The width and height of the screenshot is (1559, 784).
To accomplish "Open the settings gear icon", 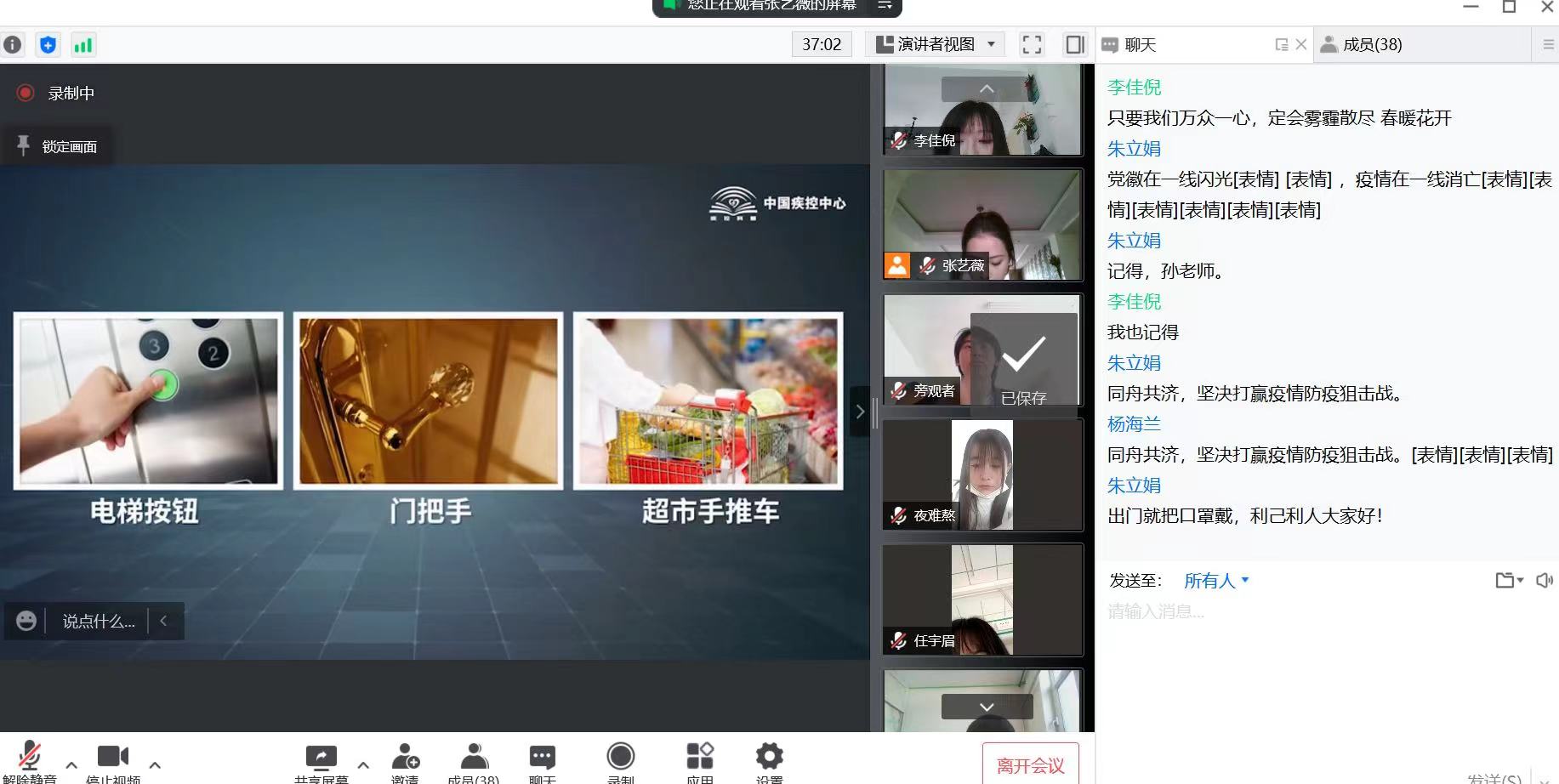I will click(769, 759).
